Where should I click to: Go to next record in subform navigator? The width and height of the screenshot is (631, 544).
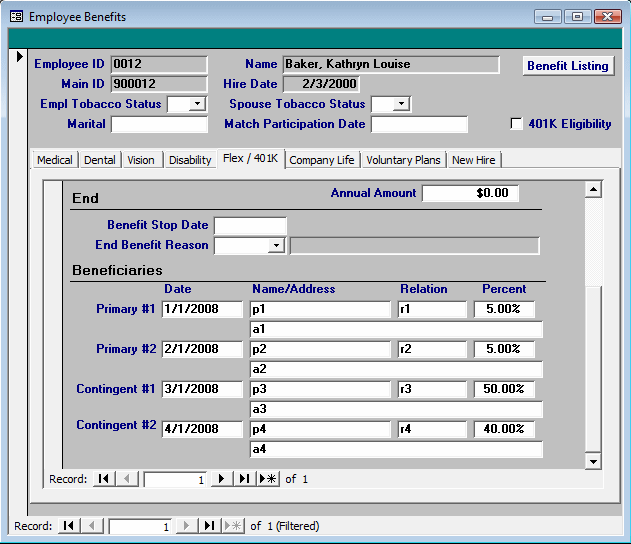point(221,479)
